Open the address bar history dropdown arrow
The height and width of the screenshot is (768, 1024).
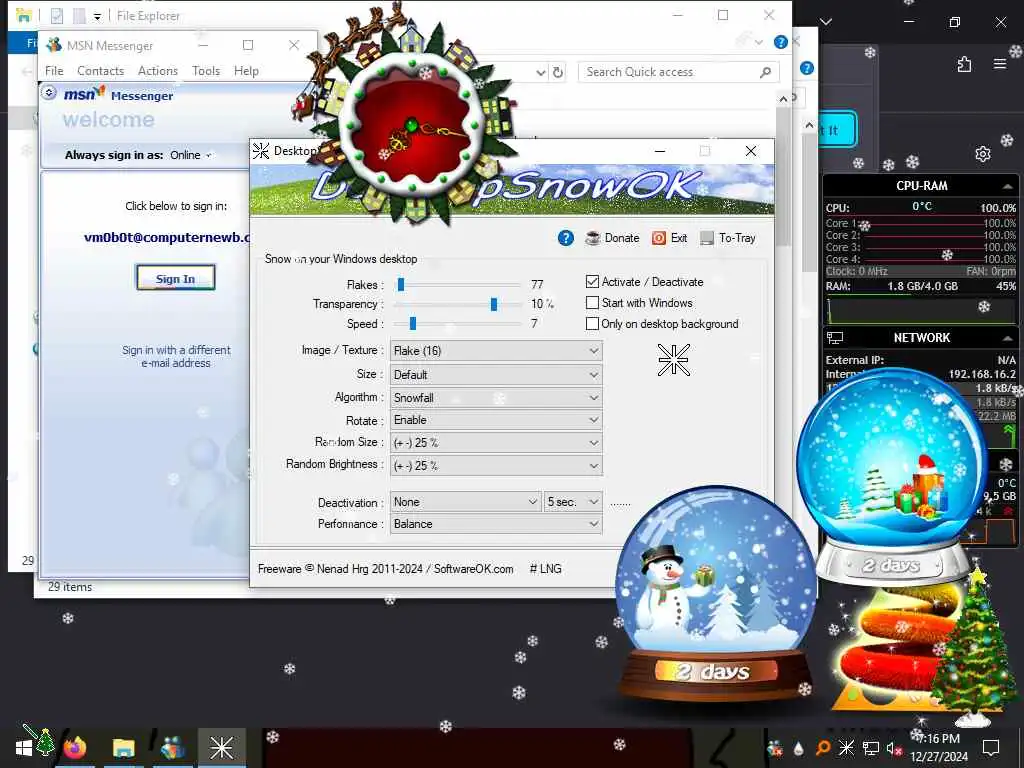pos(541,72)
